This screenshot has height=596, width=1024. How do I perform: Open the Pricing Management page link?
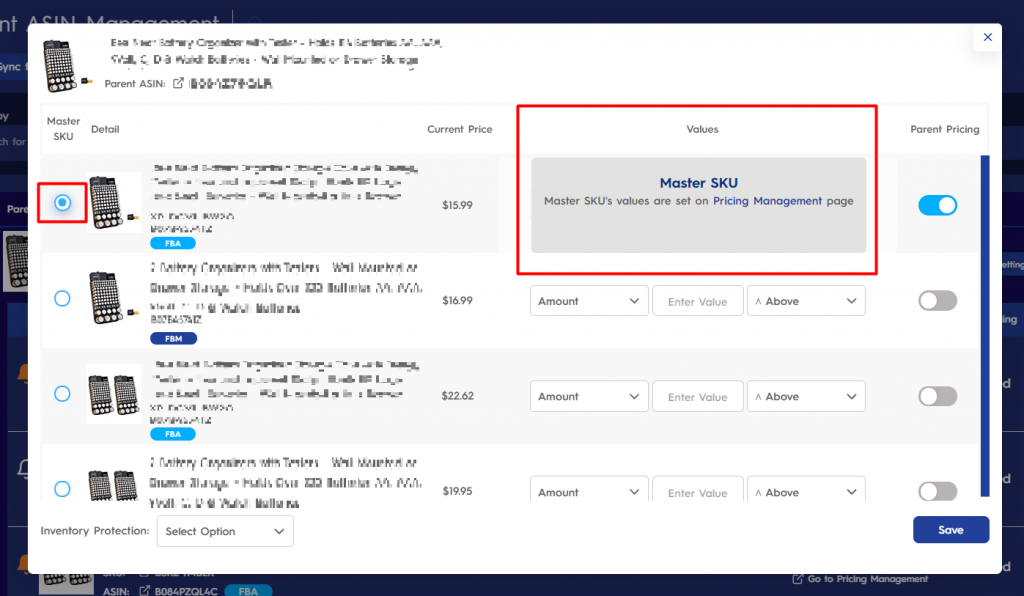(767, 201)
